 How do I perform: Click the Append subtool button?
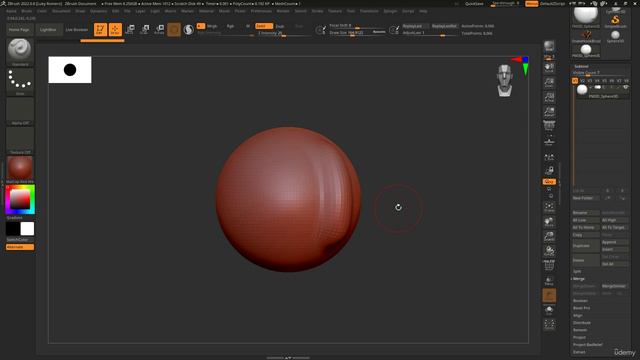pyautogui.click(x=615, y=242)
